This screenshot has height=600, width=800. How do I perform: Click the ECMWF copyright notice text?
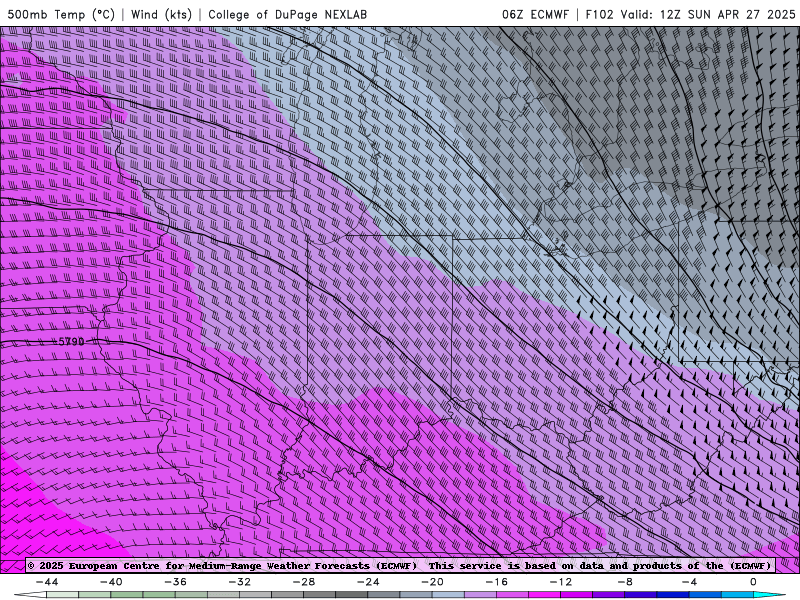[x=399, y=566]
